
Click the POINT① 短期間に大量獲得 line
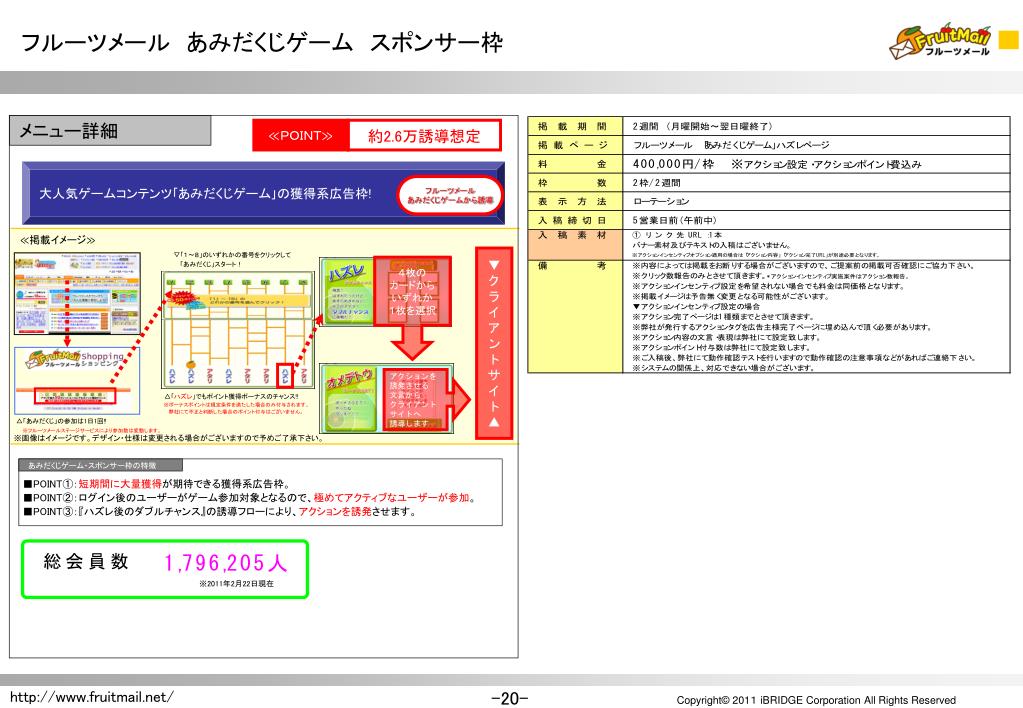point(157,484)
